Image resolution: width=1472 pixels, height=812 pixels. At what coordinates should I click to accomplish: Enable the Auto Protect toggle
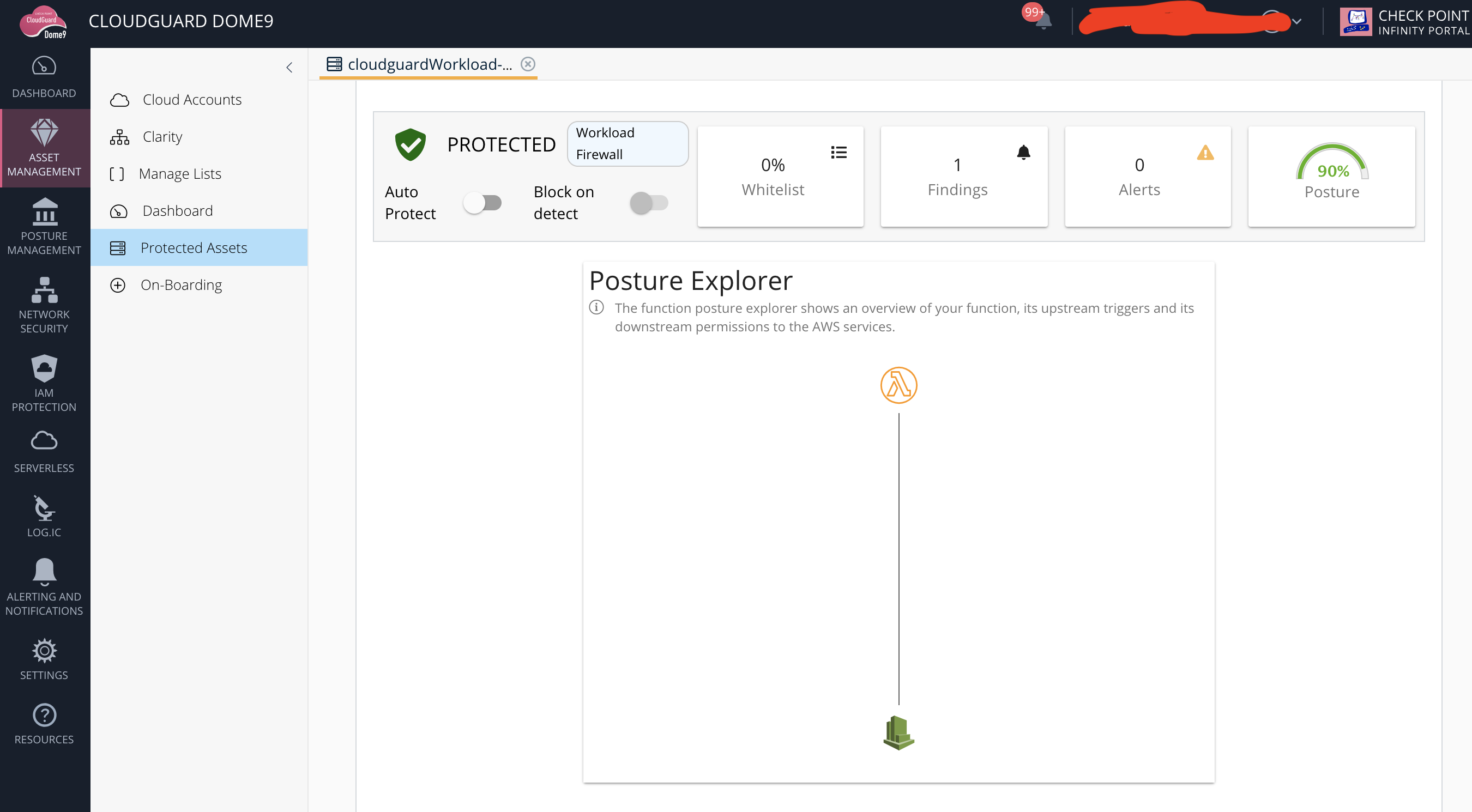482,203
